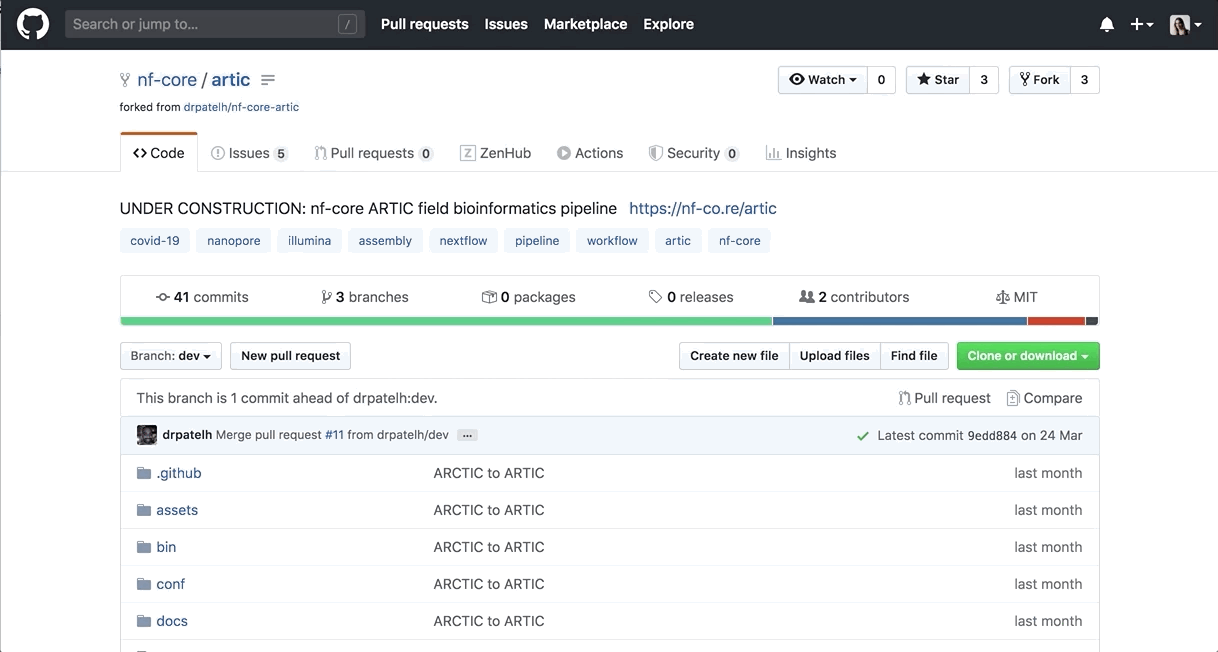1218x652 pixels.
Task: Open the drpatelh/nf-core-artic fork source link
Action: (241, 107)
